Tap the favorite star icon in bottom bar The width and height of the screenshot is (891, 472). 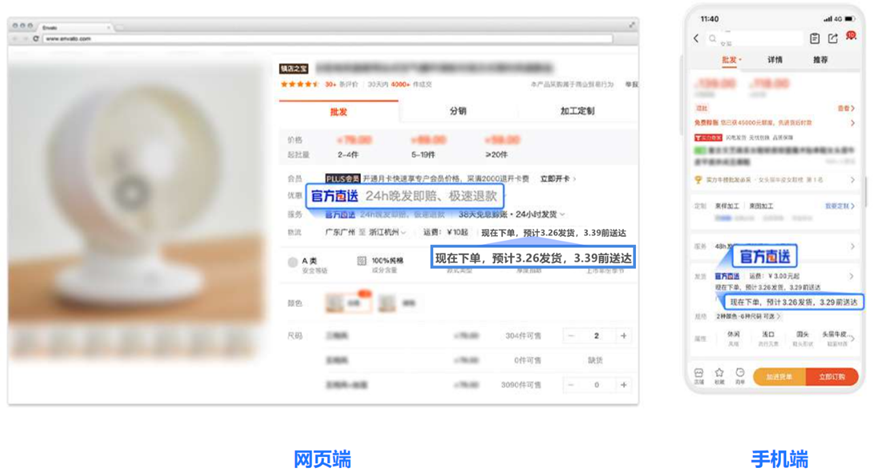[719, 374]
